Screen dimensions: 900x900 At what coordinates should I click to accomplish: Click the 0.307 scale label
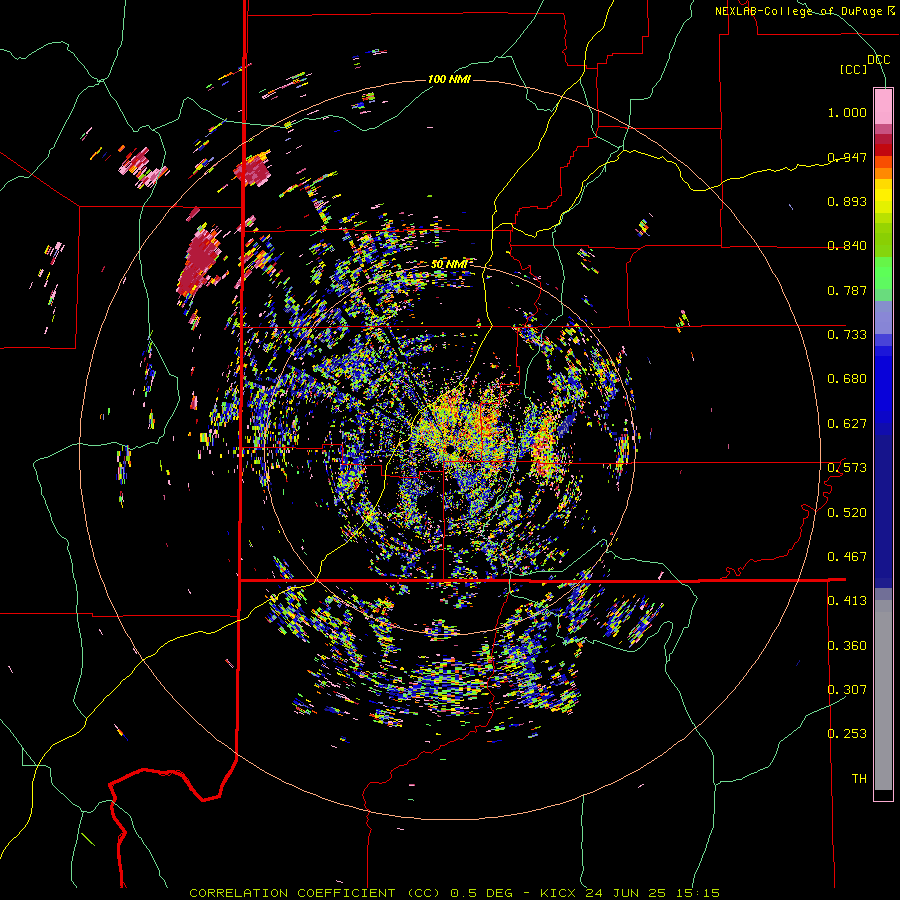coord(847,690)
